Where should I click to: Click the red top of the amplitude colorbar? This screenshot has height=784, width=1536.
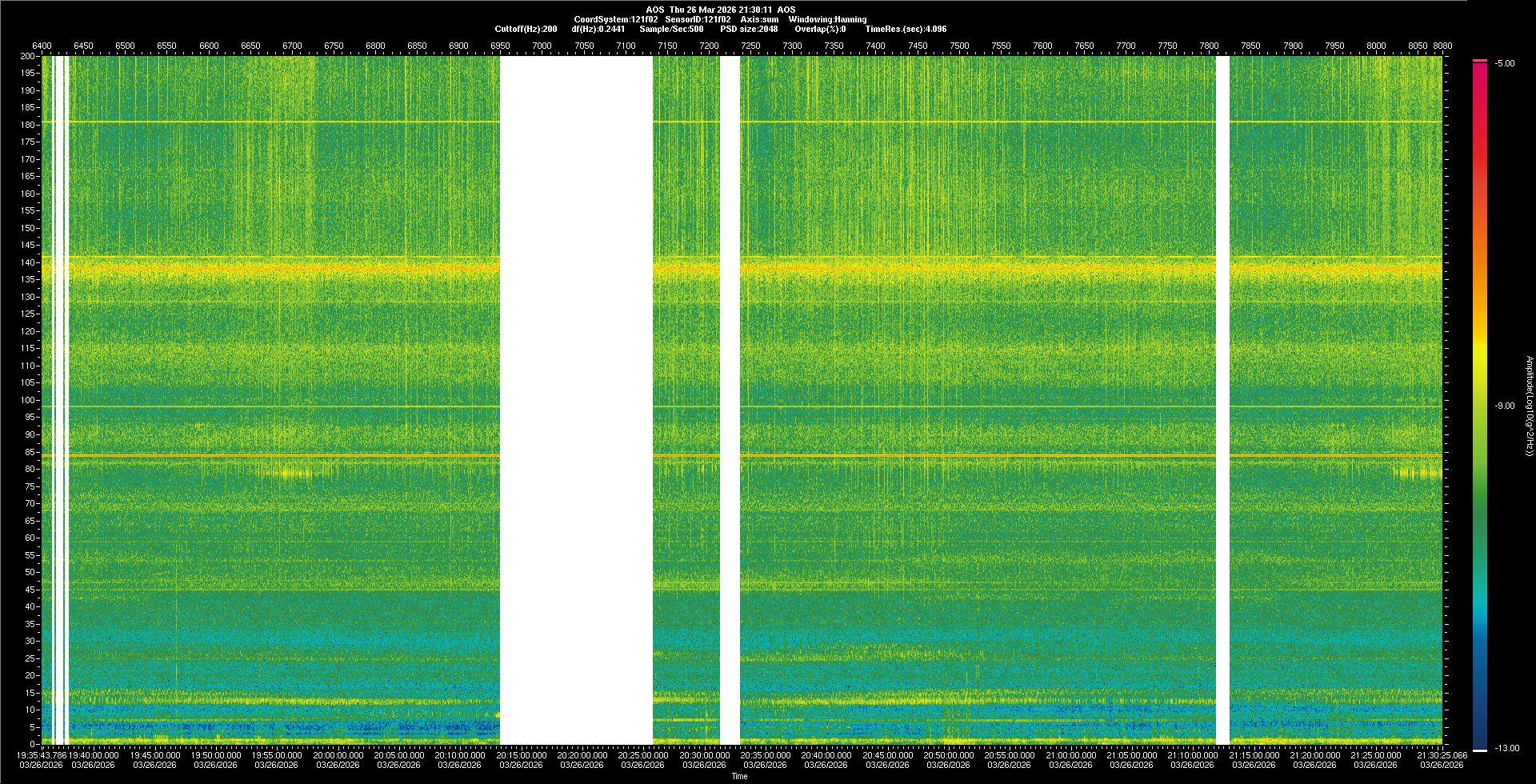tap(1480, 72)
